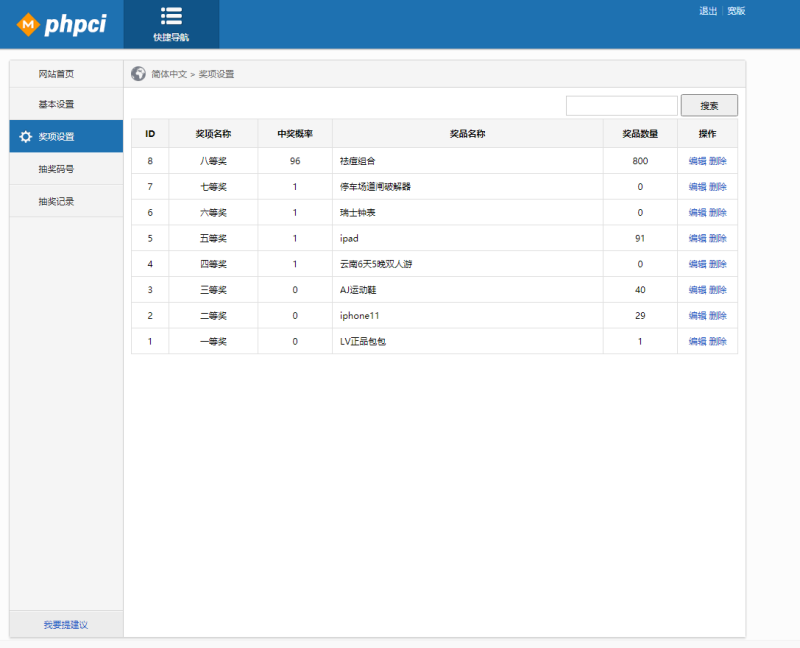Select the 瑞士钟表 prize cell
This screenshot has height=648, width=800.
(x=467, y=212)
